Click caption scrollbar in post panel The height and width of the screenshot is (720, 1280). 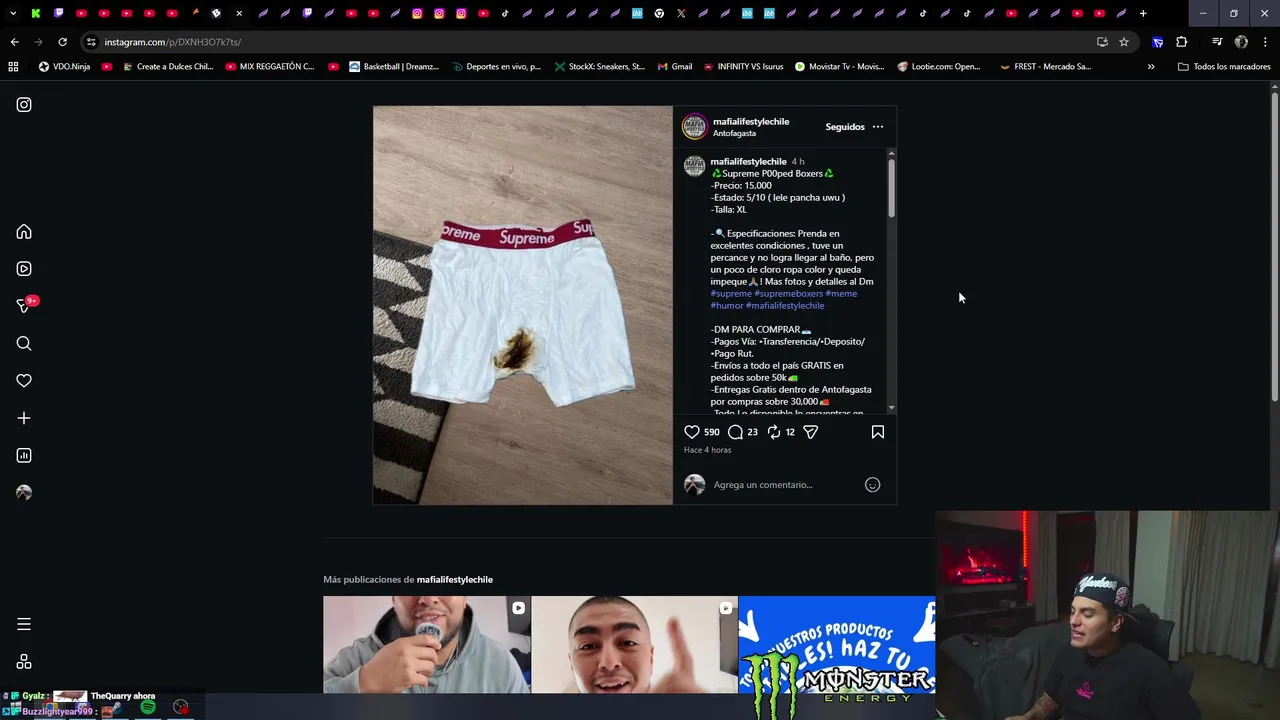coord(891,188)
